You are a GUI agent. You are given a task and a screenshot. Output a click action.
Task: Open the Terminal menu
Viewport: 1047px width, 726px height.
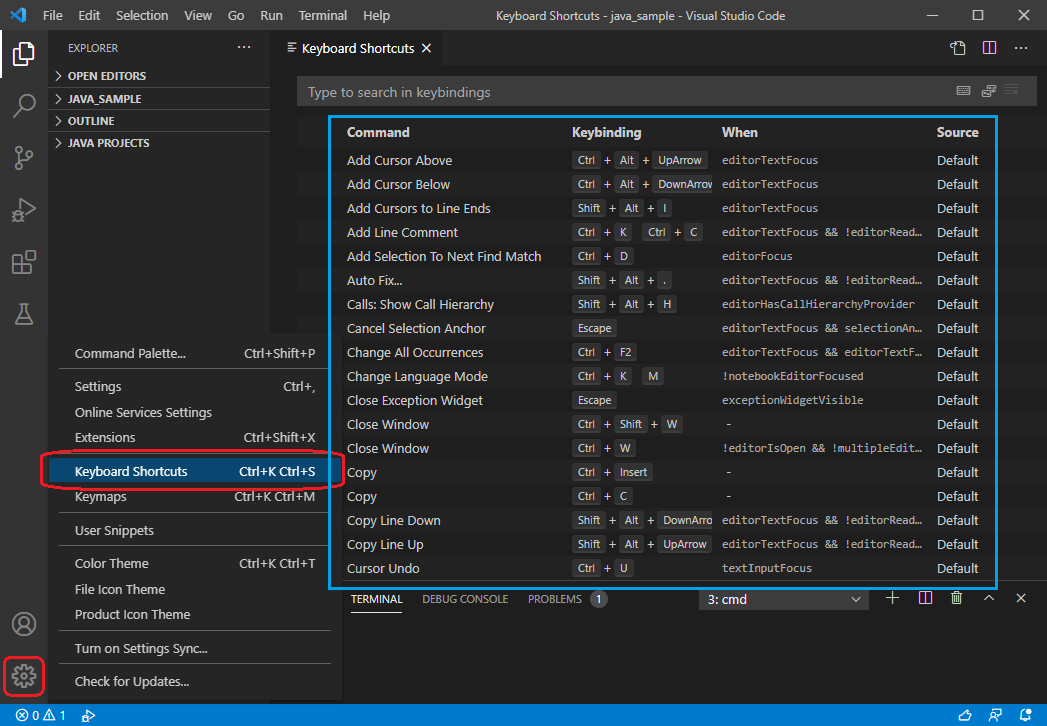coord(323,15)
